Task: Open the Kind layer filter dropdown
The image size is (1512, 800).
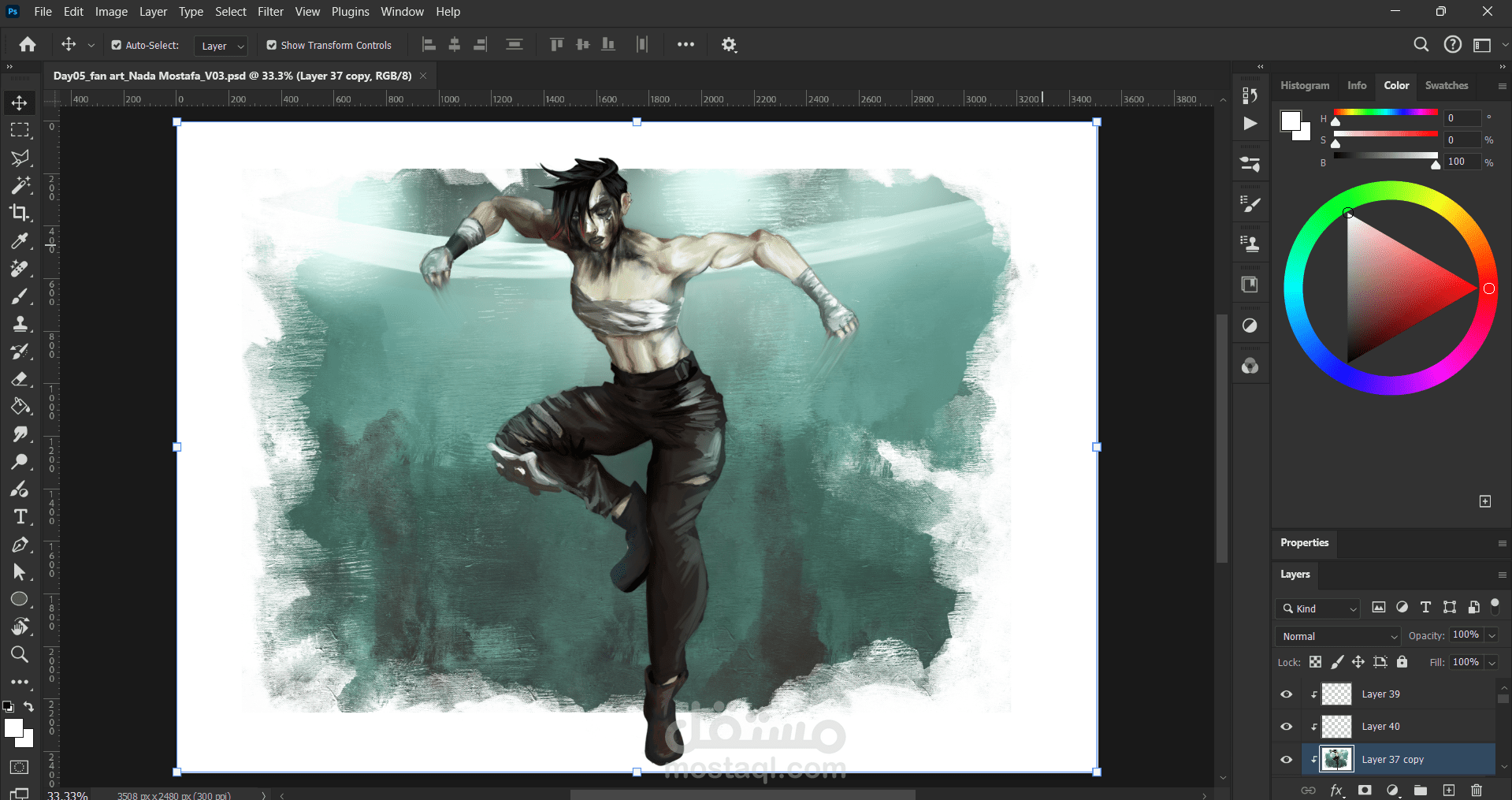Action: tap(1318, 608)
